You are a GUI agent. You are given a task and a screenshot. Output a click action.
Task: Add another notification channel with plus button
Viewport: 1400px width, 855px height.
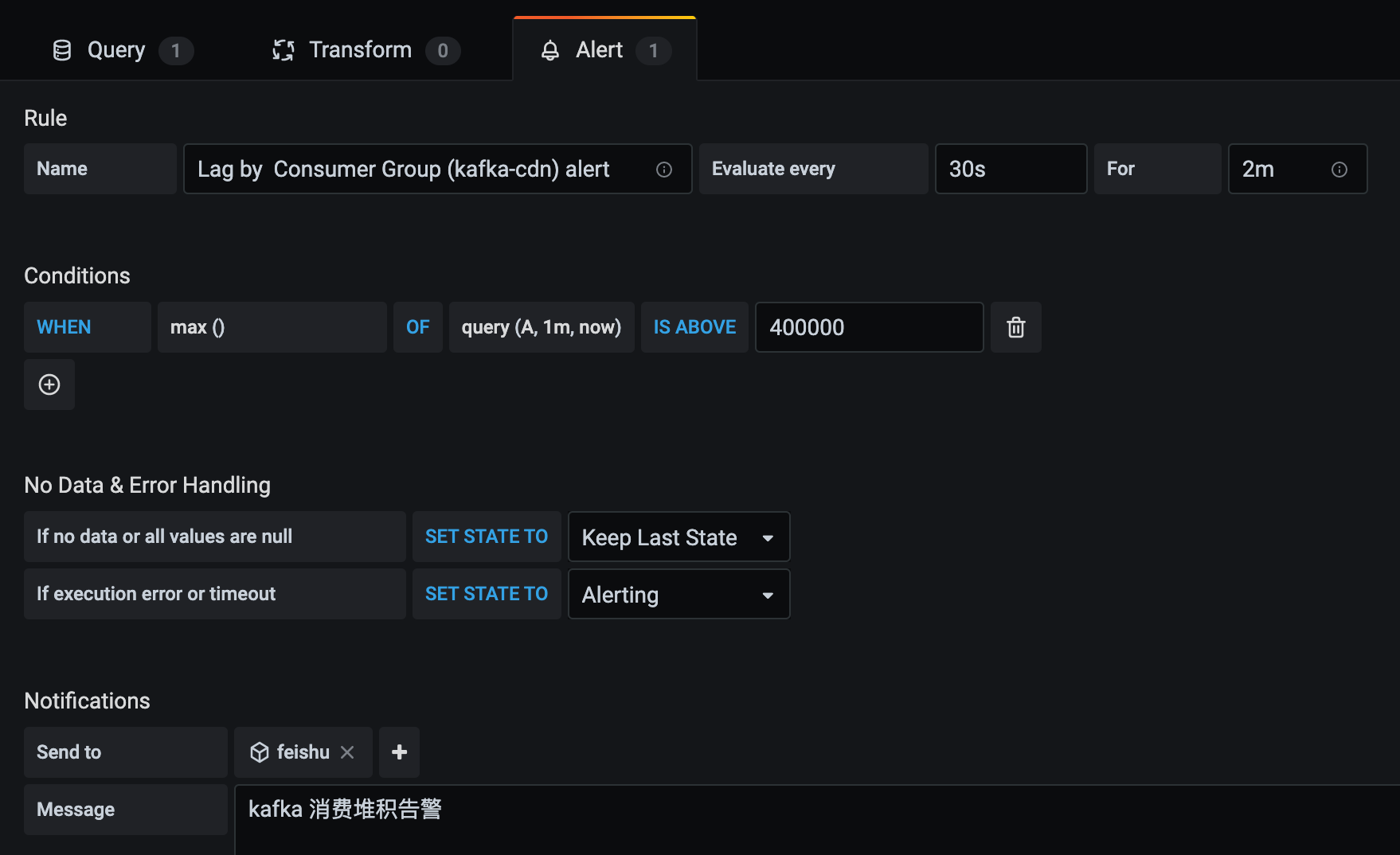(x=399, y=752)
